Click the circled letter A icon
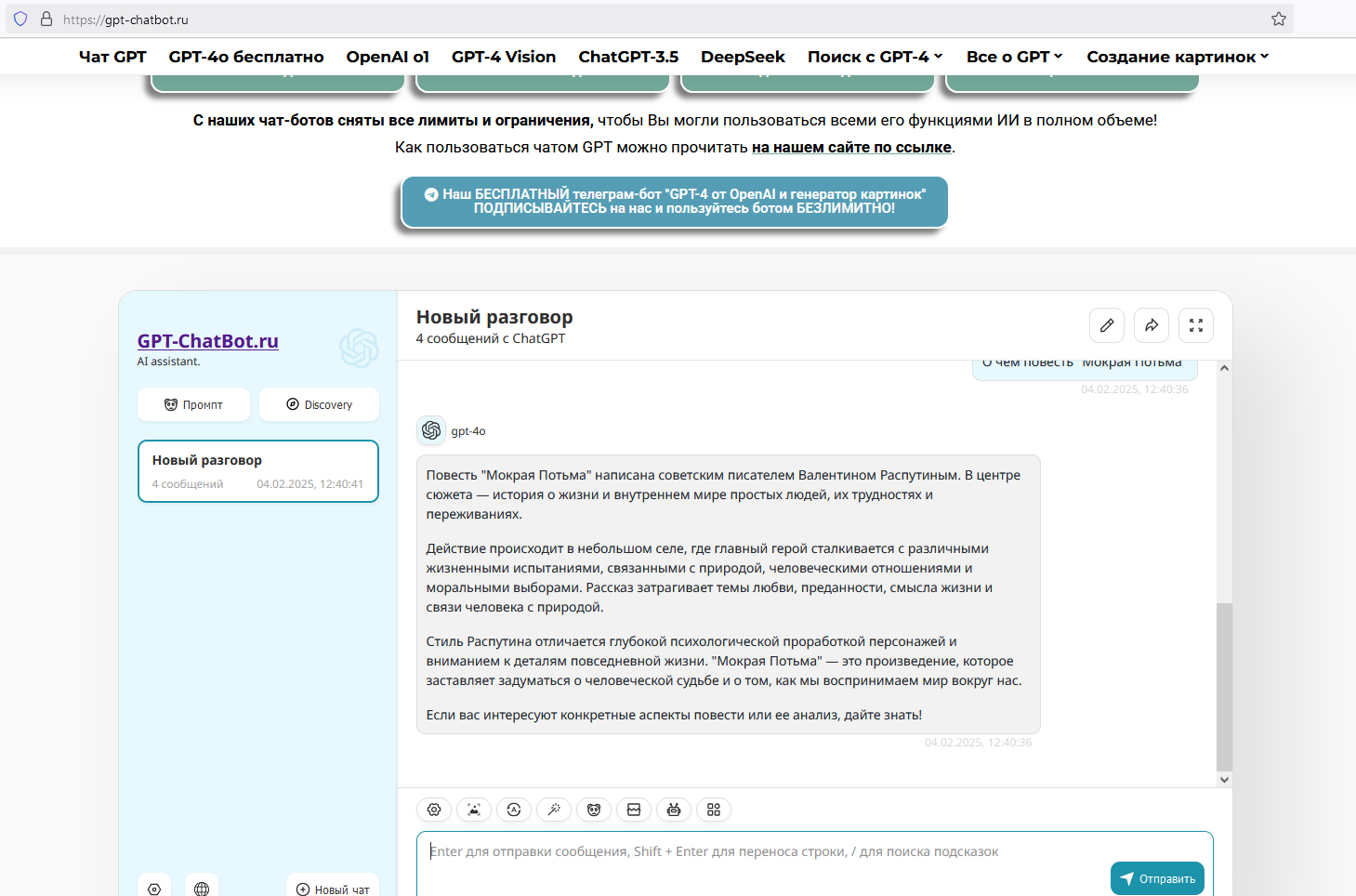The width and height of the screenshot is (1356, 896). (514, 810)
